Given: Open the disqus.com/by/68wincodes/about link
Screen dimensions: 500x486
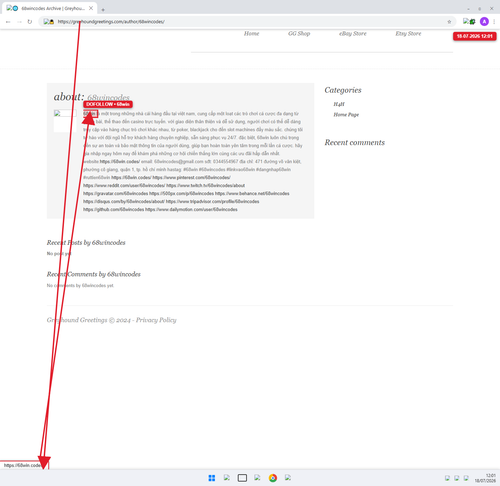Looking at the screenshot, I should [x=124, y=202].
